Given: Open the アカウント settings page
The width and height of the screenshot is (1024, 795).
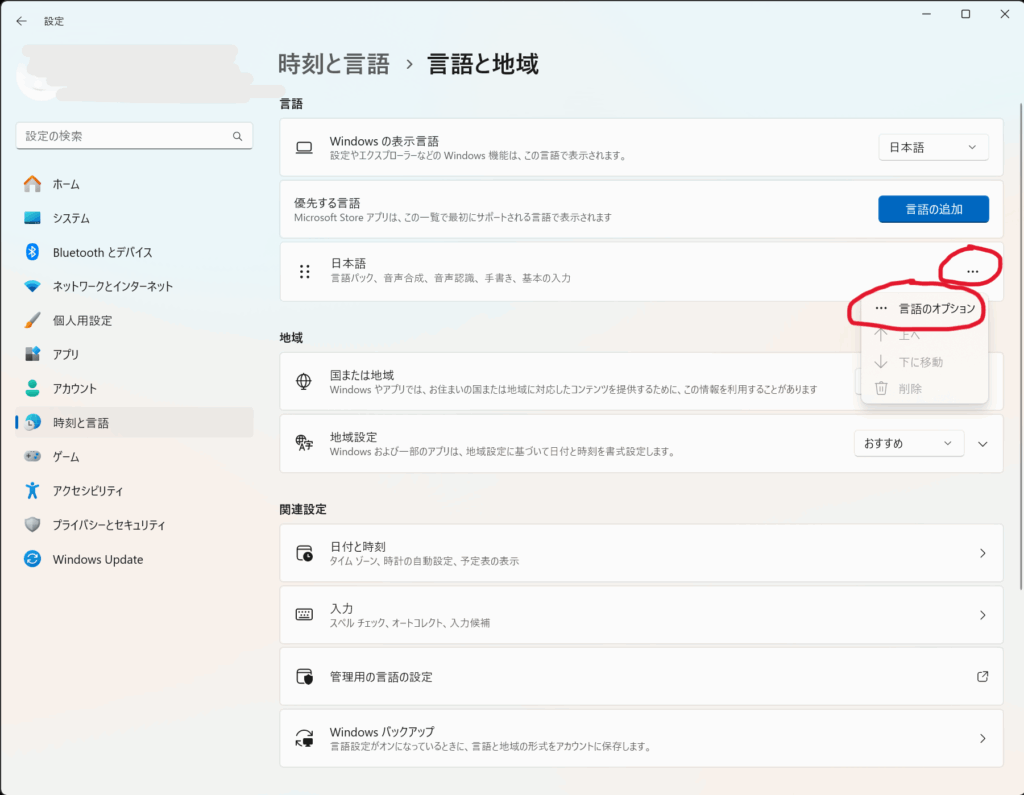Looking at the screenshot, I should click(134, 388).
